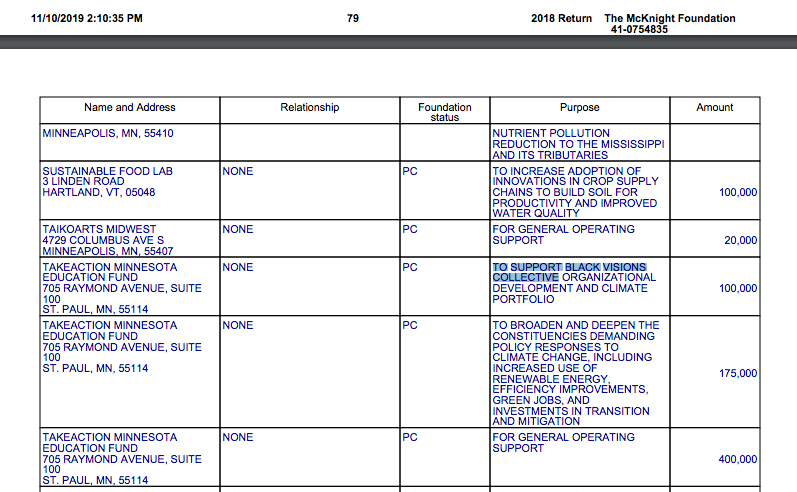Click PC in Black Visions Collective row
The height and width of the screenshot is (492, 797).
[410, 267]
